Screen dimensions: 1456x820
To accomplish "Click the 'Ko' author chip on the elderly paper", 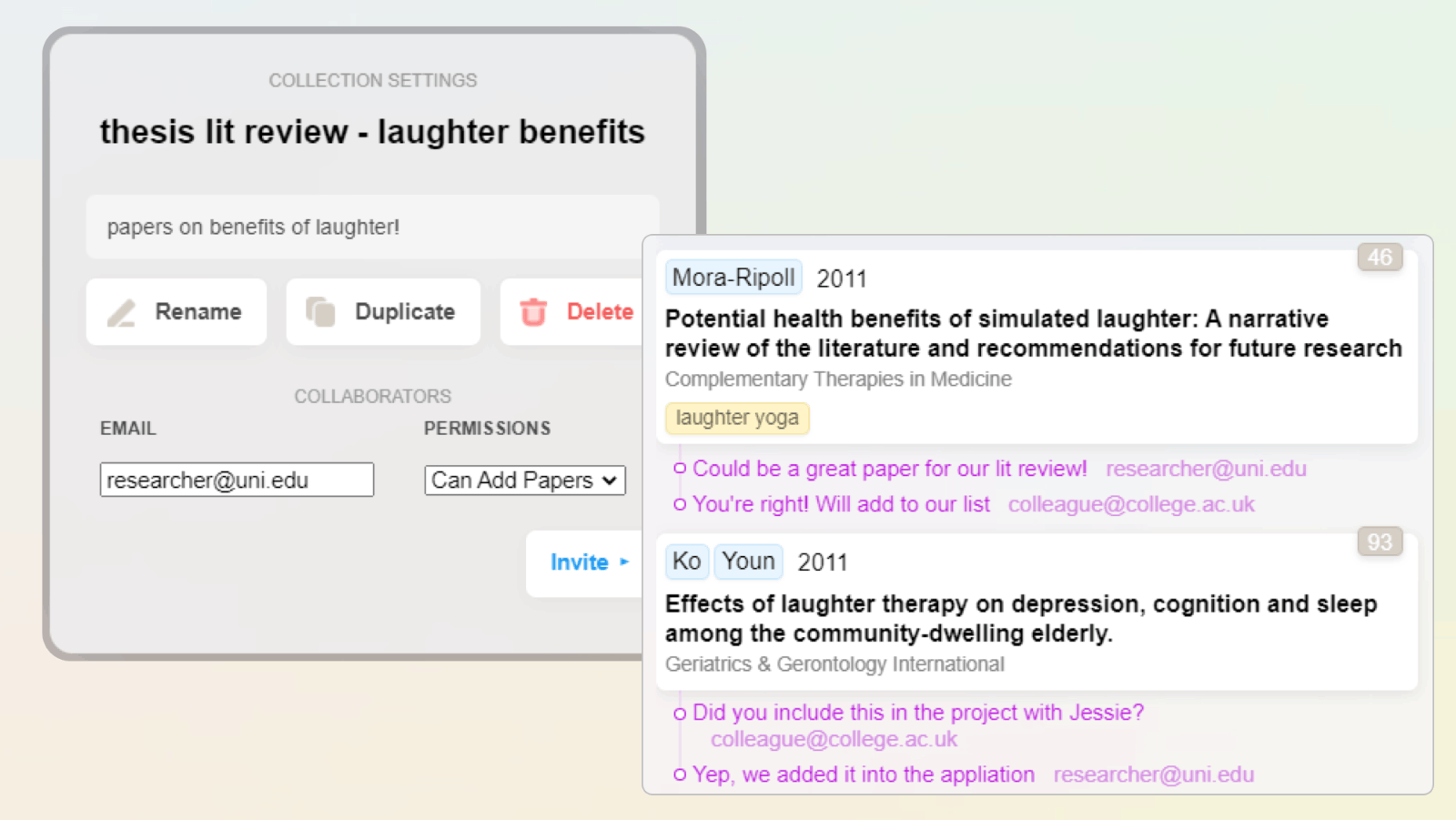I will point(687,561).
